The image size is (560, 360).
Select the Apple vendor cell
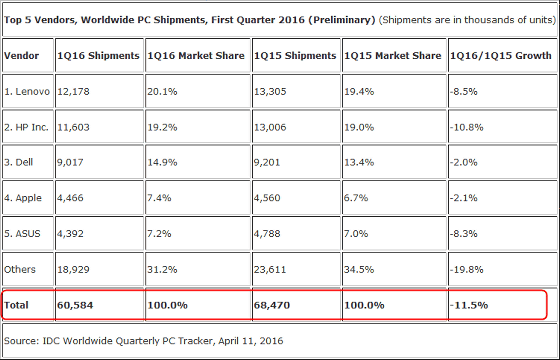point(28,198)
